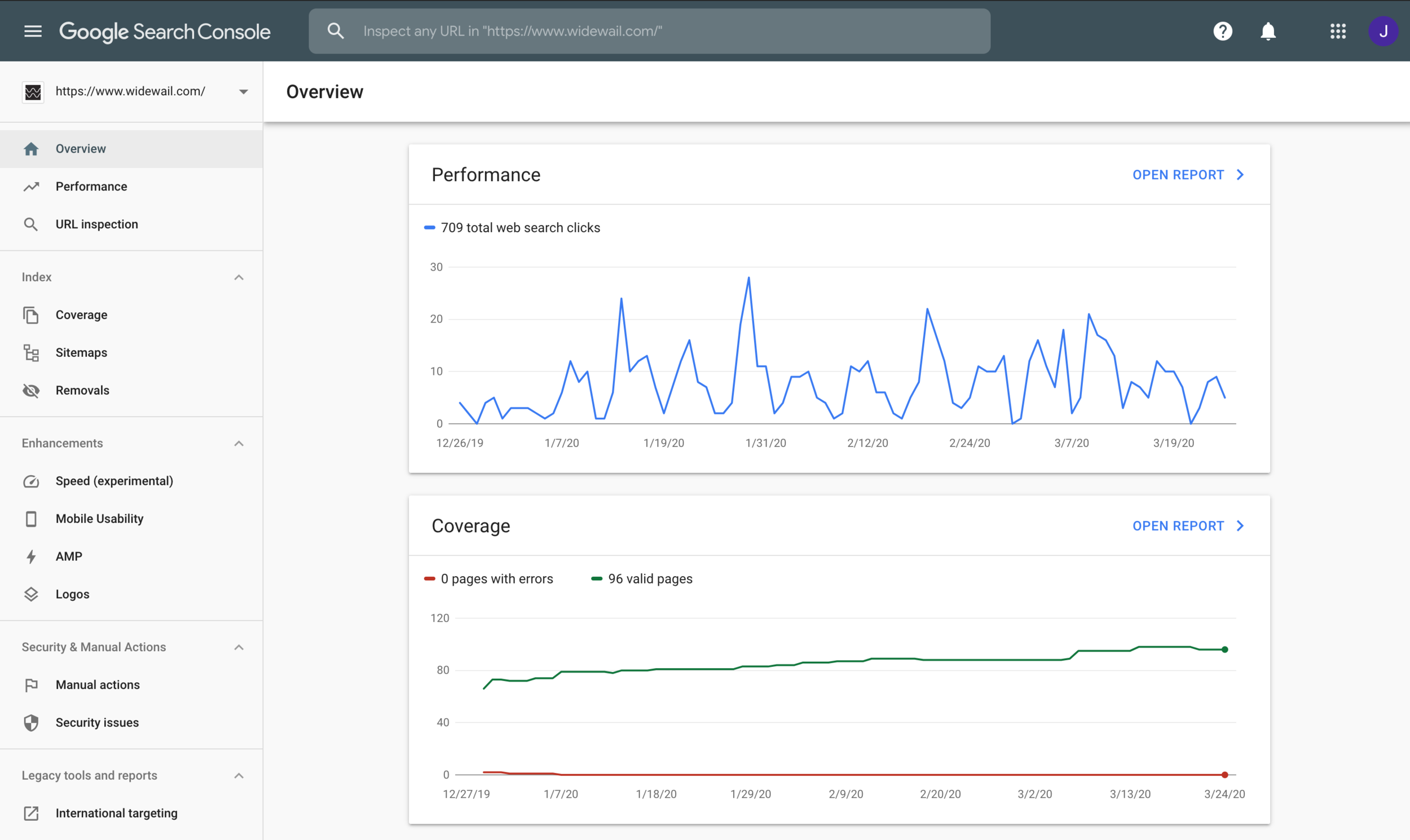Screen dimensions: 1410x840
Task: Click the Security issues shield icon
Action: (31, 723)
